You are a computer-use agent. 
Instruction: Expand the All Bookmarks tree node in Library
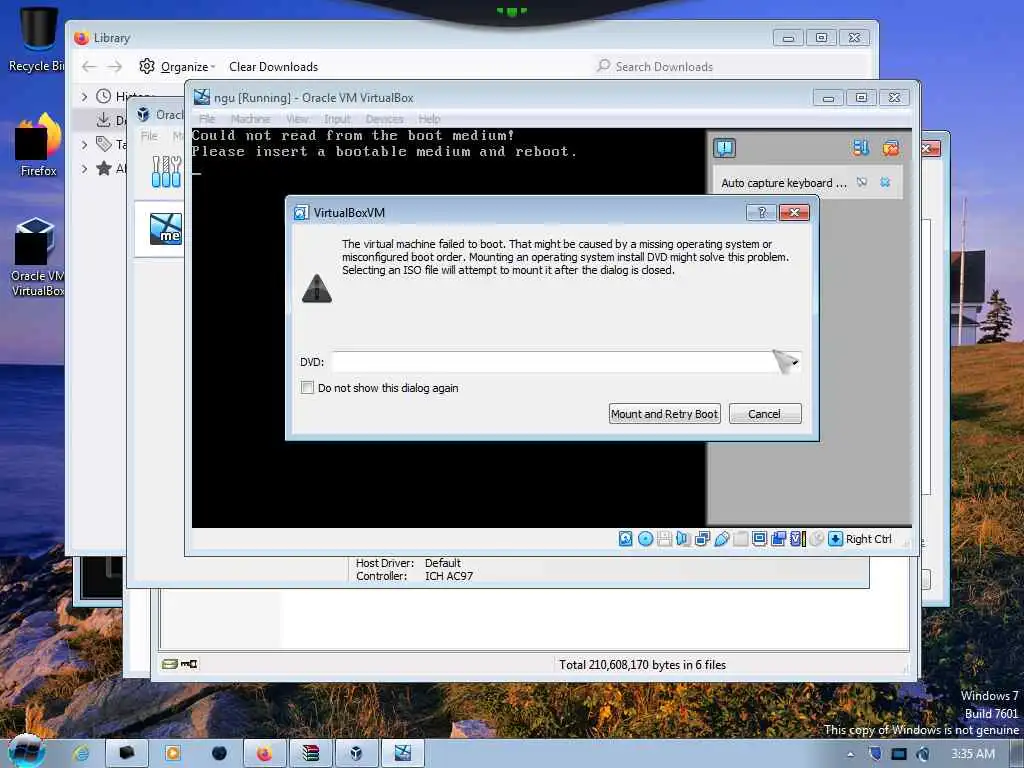point(84,168)
